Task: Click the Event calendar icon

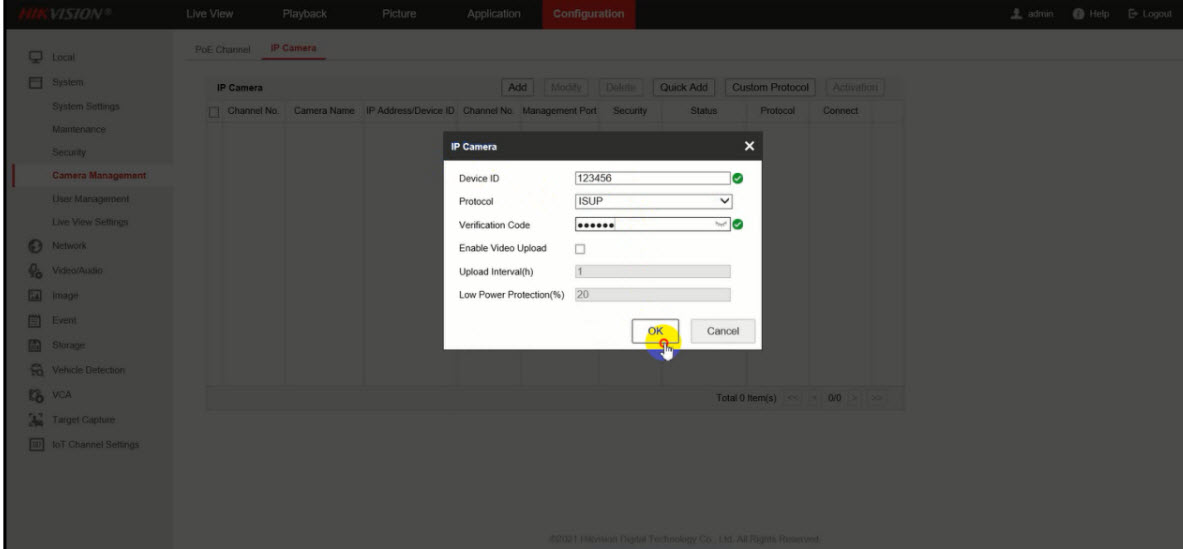Action: (x=34, y=321)
